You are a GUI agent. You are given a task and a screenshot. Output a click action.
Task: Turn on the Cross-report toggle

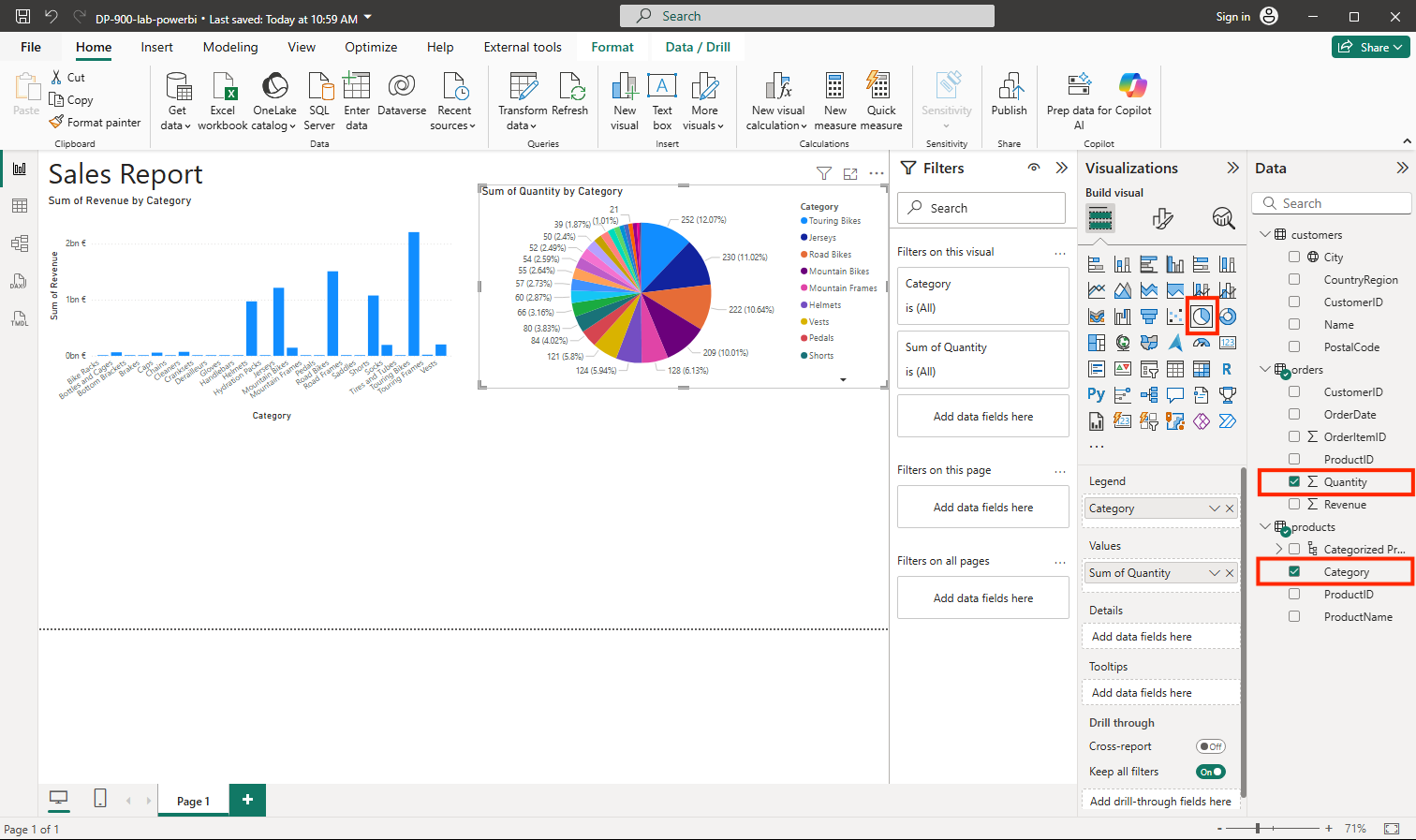(x=1211, y=746)
